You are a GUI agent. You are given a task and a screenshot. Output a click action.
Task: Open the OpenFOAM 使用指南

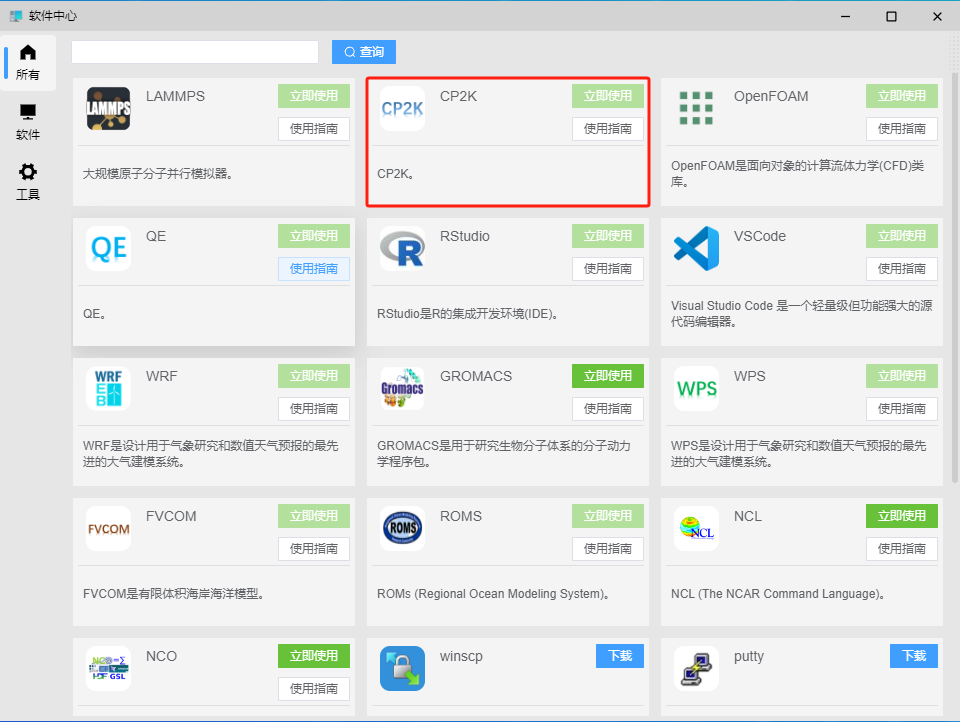(x=901, y=129)
